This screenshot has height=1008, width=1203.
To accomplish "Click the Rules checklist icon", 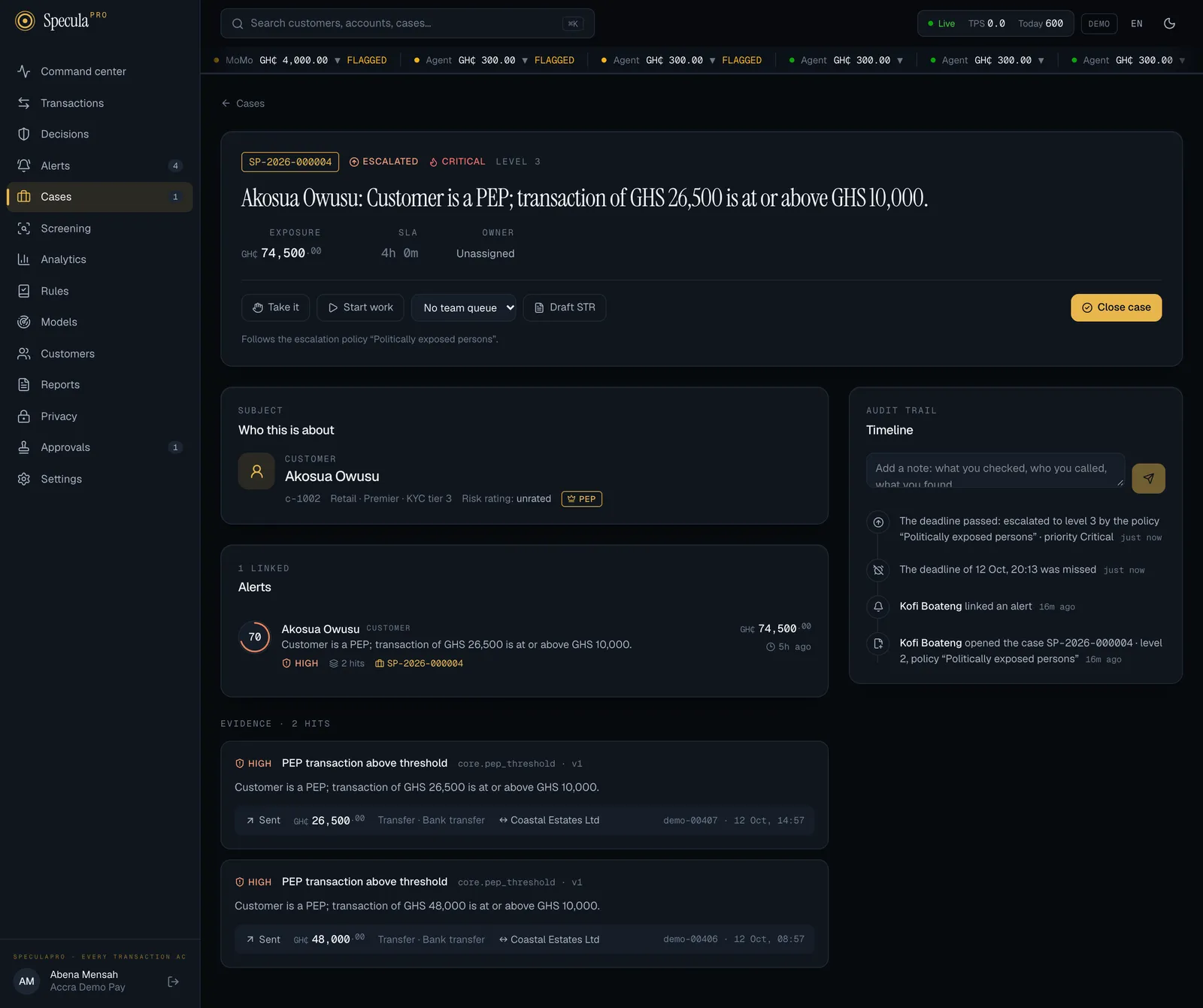I will [24, 291].
